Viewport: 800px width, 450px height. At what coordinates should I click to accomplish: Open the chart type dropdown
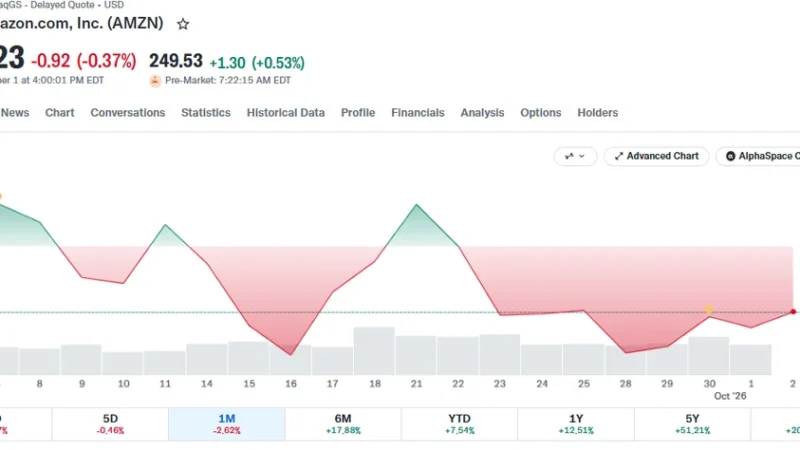pos(575,156)
